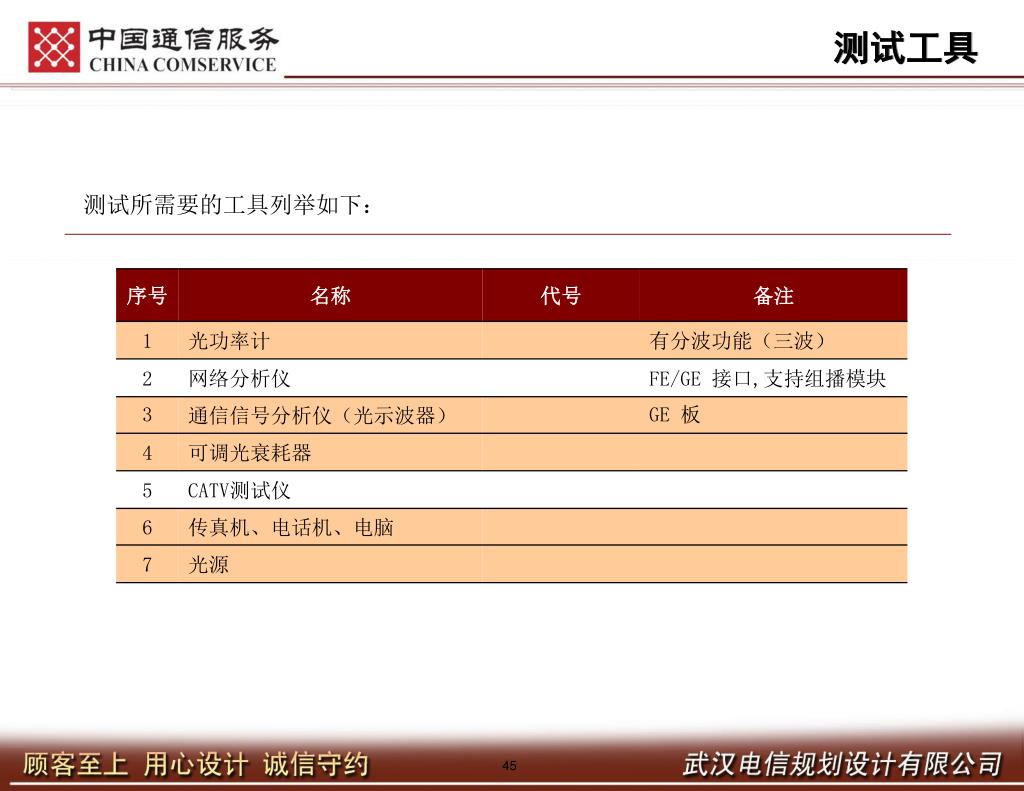Viewport: 1024px width, 791px height.
Task: Click the footer company name 武汉电信规划设计有限公司
Action: click(x=842, y=764)
